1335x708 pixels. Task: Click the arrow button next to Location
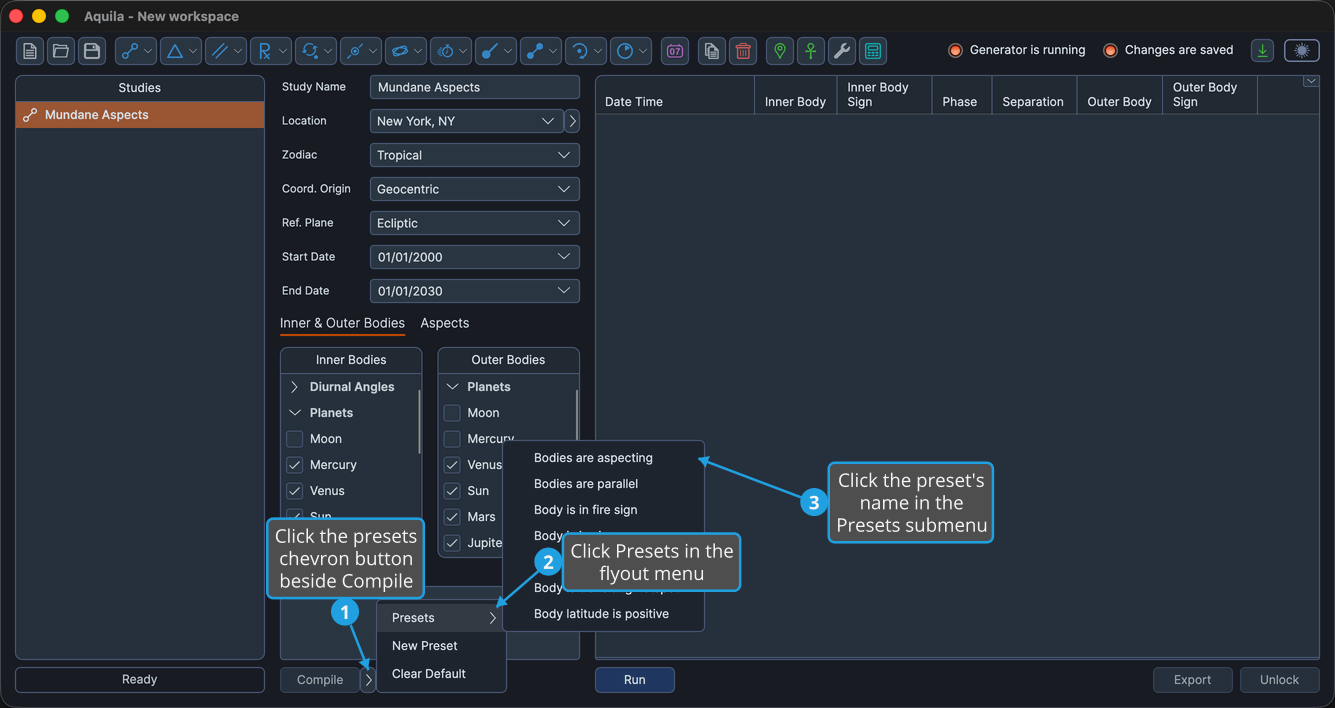tap(572, 121)
